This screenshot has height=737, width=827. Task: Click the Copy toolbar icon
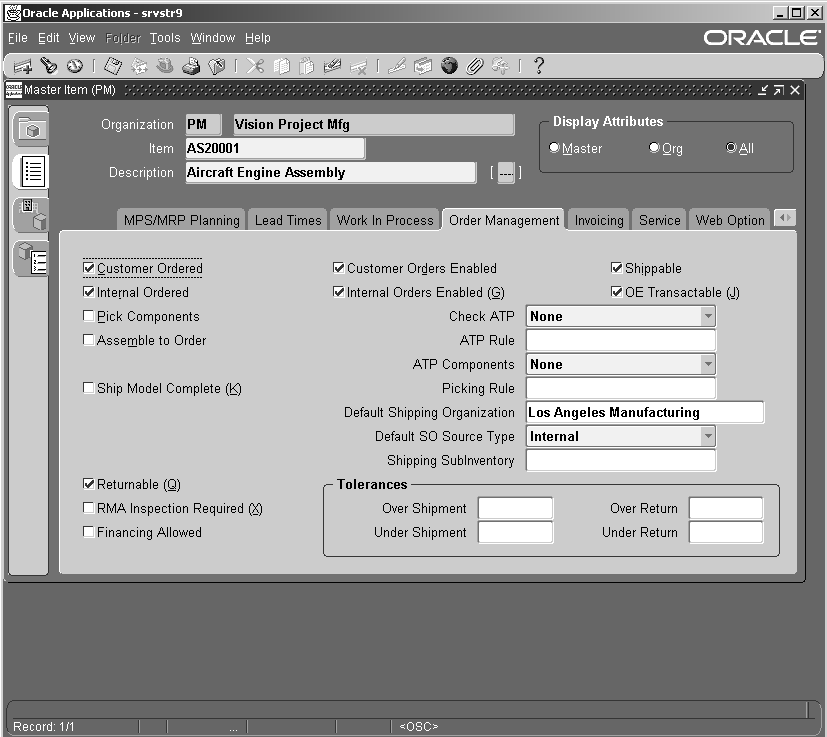point(282,66)
